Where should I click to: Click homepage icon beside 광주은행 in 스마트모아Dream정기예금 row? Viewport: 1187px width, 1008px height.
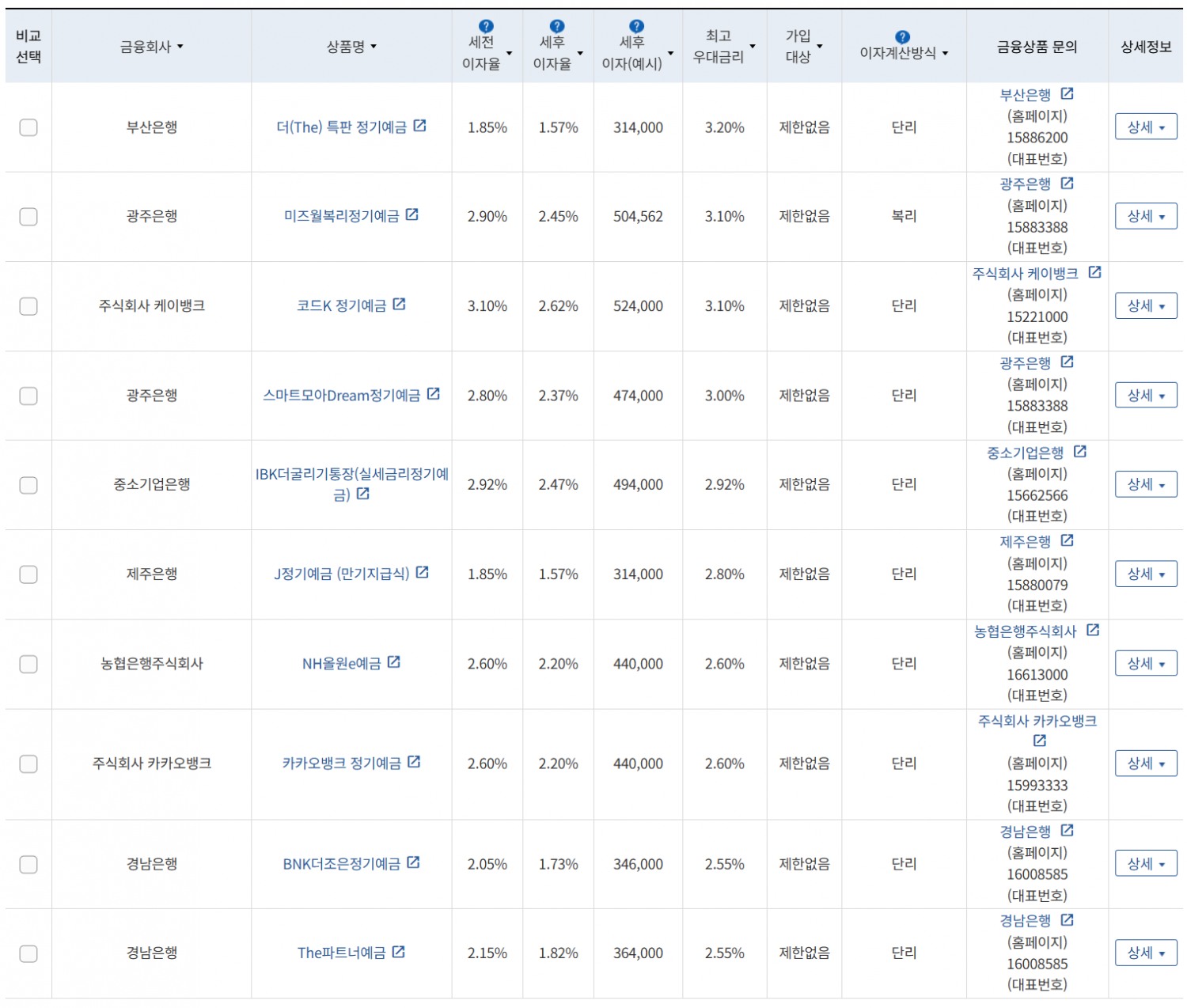coord(1067,362)
